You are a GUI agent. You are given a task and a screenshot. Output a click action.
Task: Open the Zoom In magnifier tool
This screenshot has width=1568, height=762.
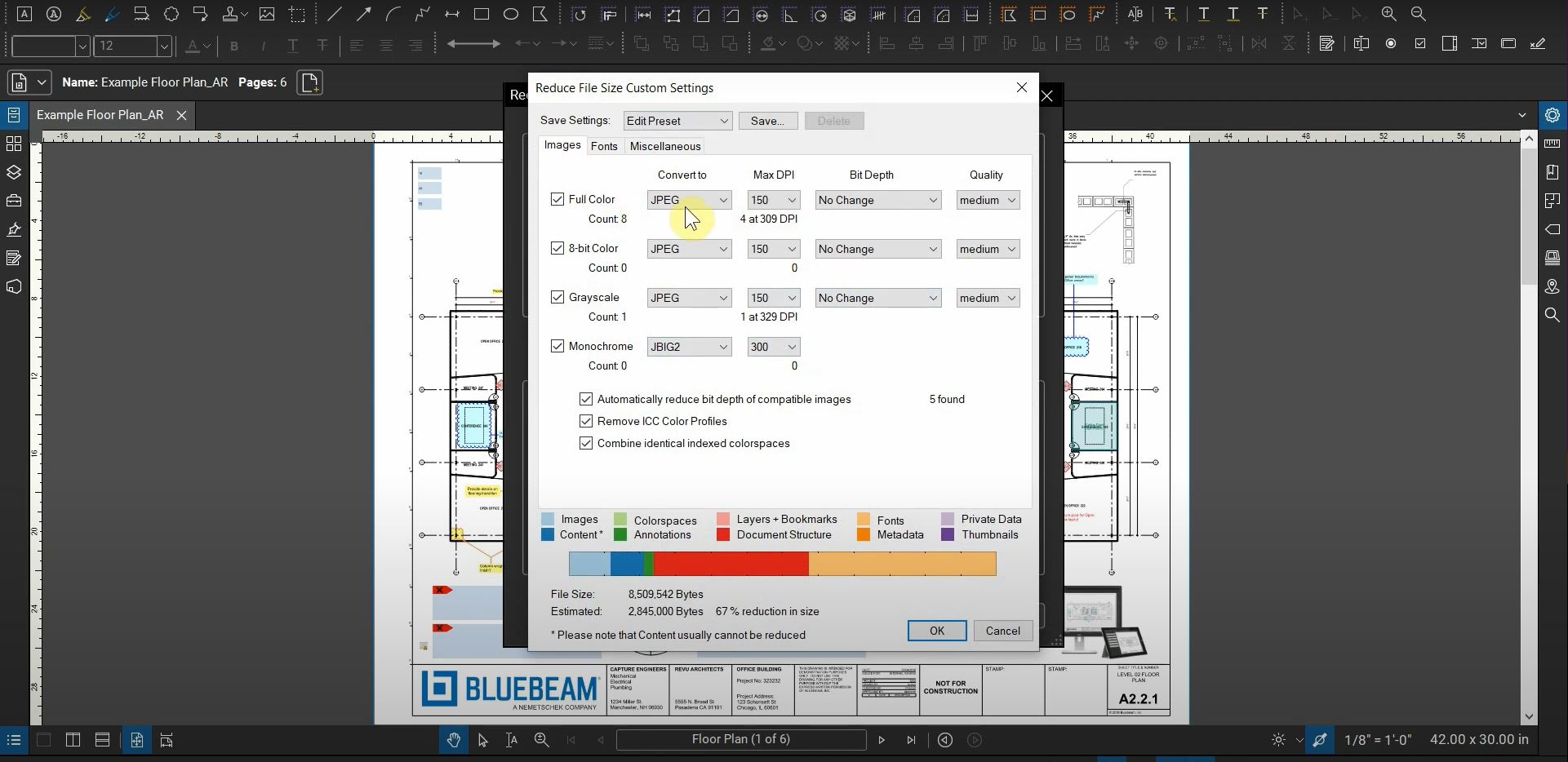(x=1390, y=14)
